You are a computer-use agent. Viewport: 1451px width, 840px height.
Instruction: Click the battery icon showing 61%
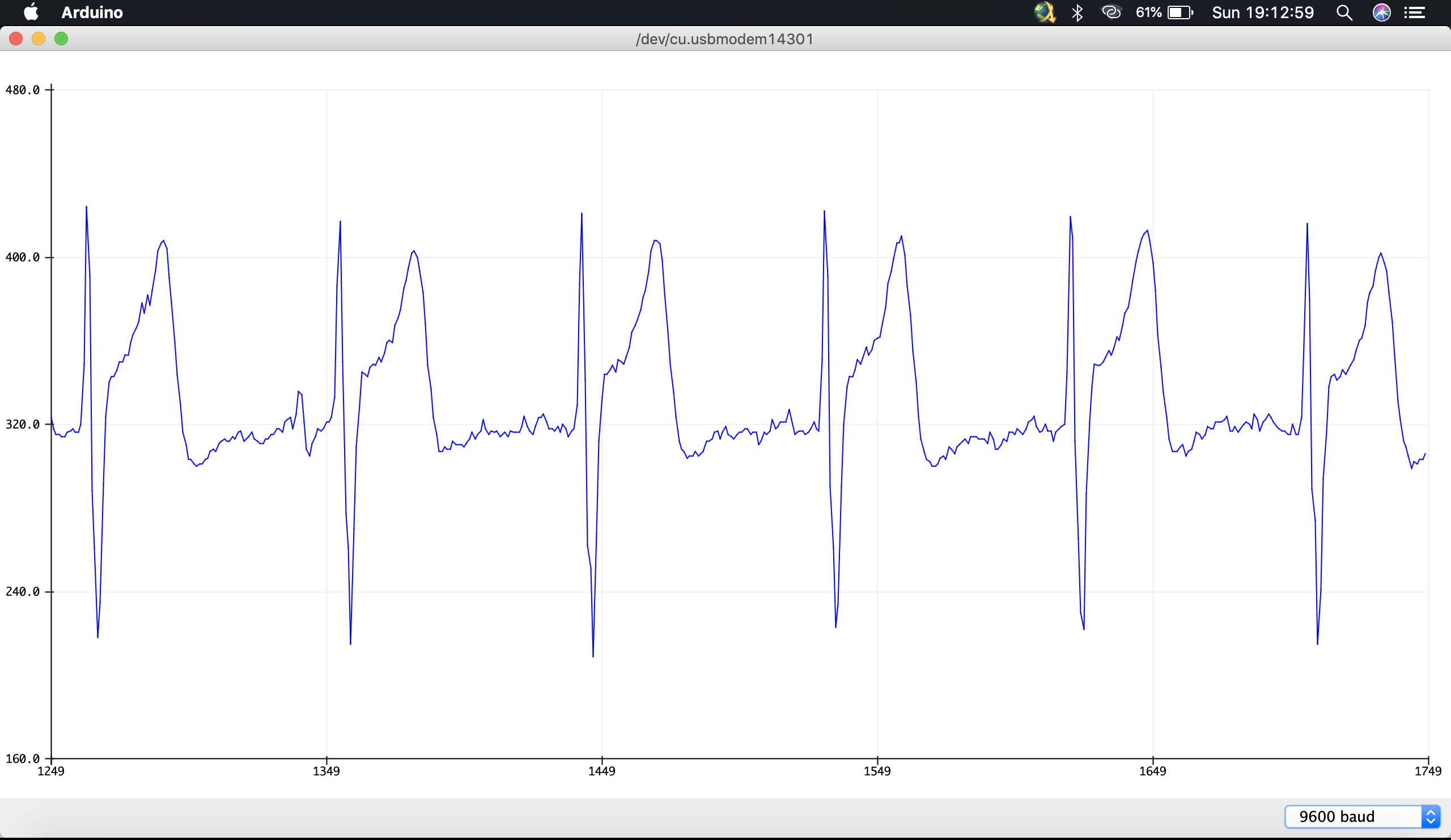(x=1180, y=12)
